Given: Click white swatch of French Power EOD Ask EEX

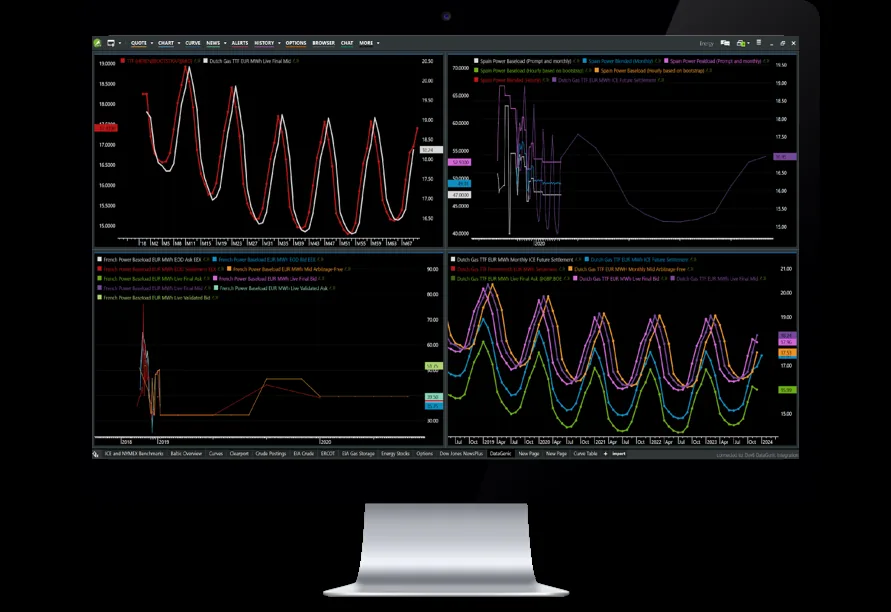Looking at the screenshot, I should tap(99, 259).
